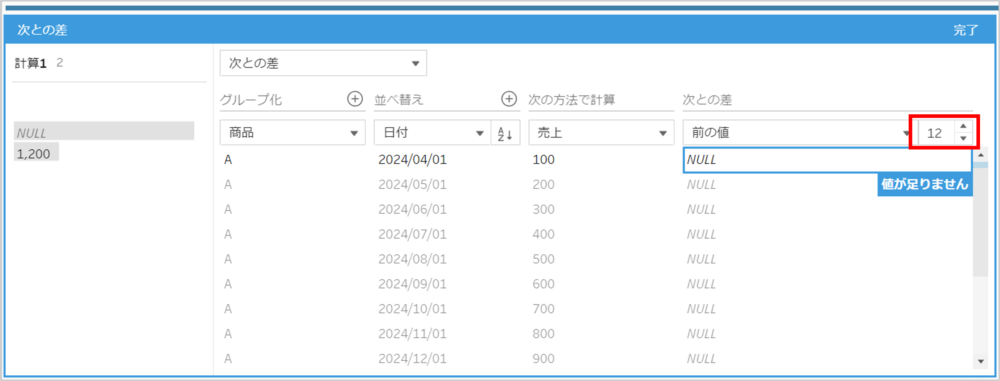Viewport: 1000px width, 381px height.
Task: Click the 2024/11/01 date cell
Action: pos(413,334)
